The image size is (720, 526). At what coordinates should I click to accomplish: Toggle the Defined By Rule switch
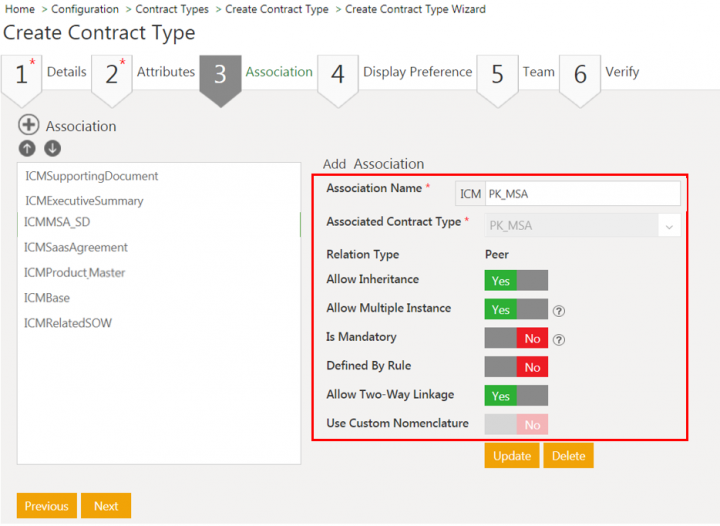516,367
